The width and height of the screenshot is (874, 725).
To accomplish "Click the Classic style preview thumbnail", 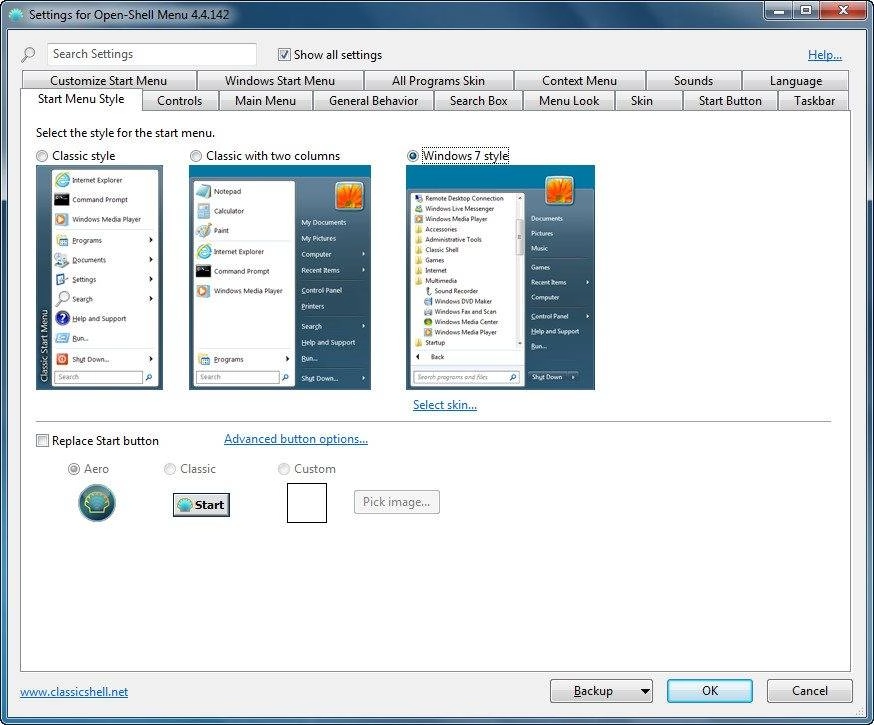I will tap(99, 278).
